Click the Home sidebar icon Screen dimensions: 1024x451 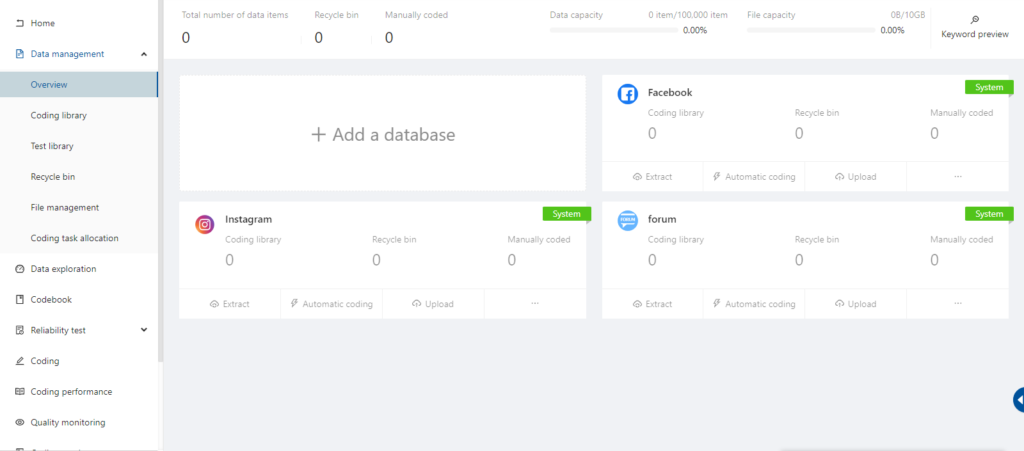point(19,23)
